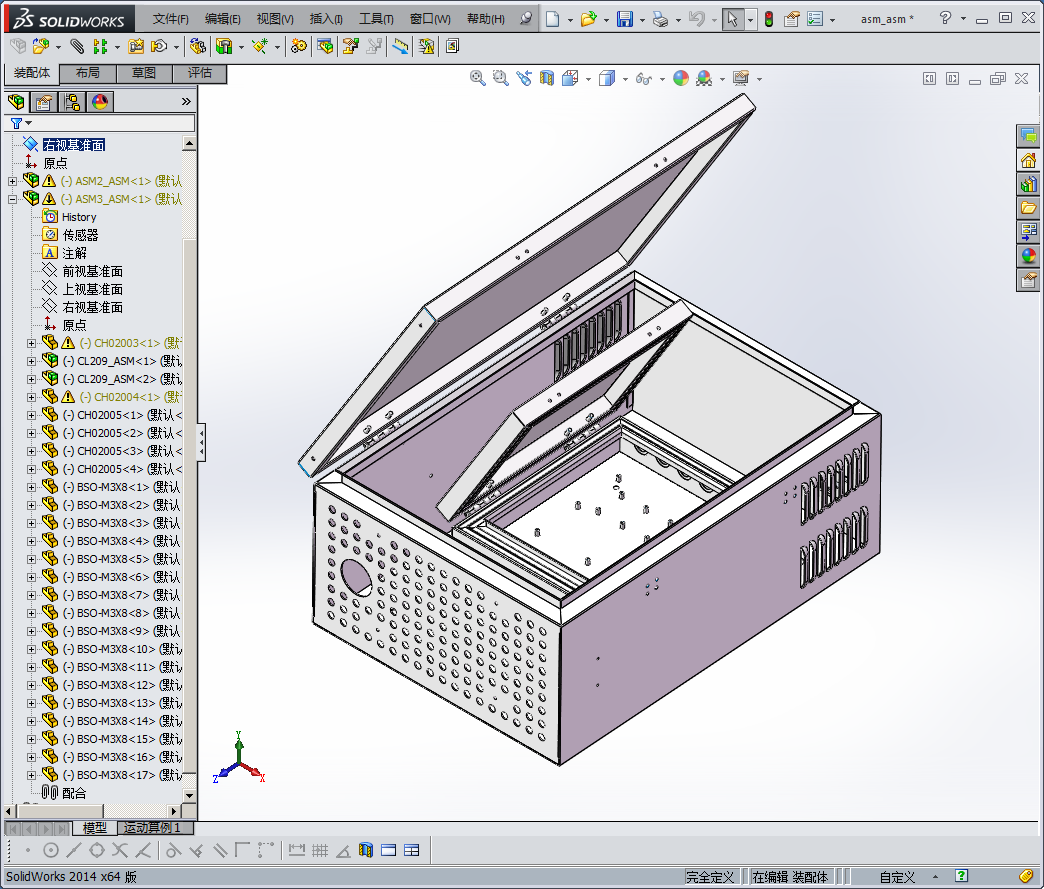Viewport: 1044px width, 889px height.
Task: Toggle the bottom toolbar section view cylinder icon
Action: click(x=366, y=850)
